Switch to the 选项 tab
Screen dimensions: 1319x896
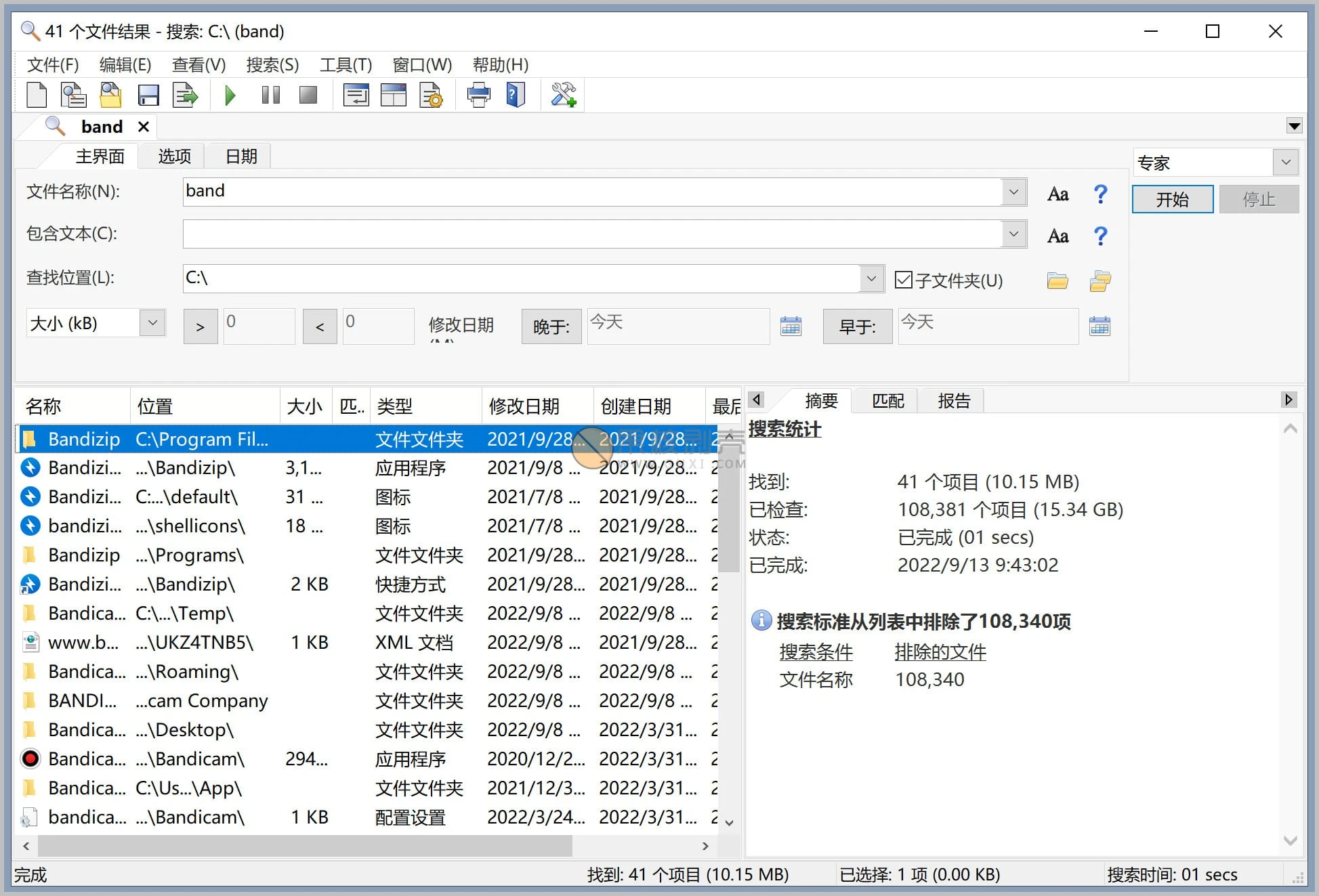(174, 156)
